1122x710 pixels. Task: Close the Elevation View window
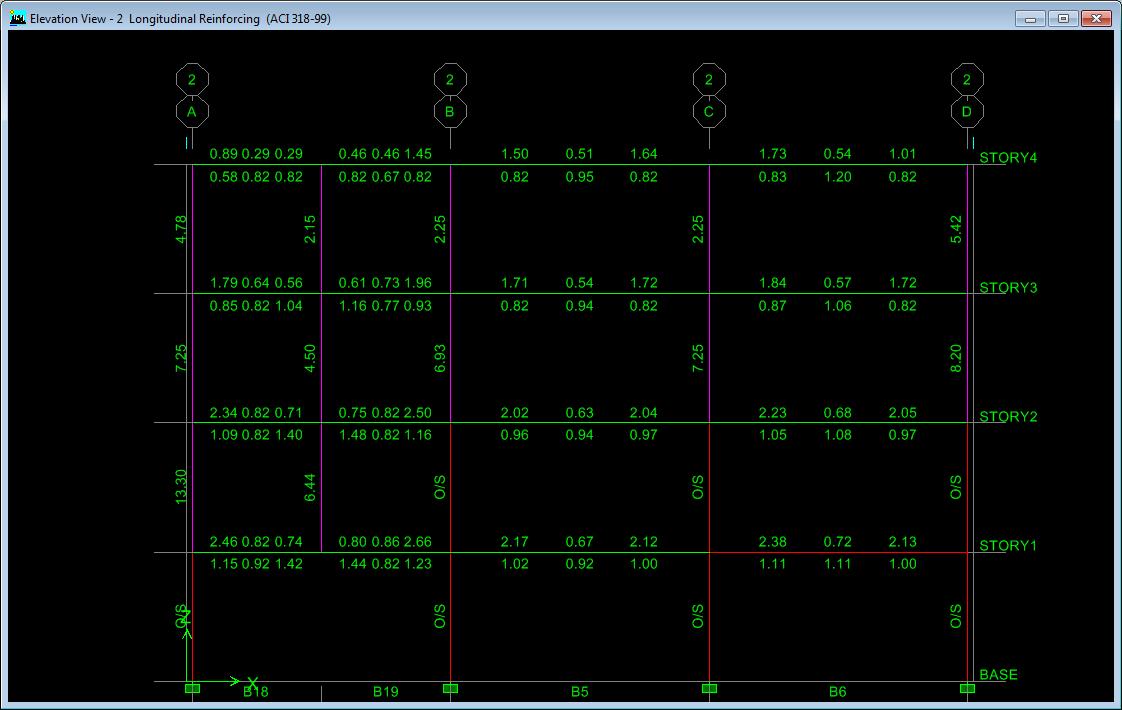1096,19
